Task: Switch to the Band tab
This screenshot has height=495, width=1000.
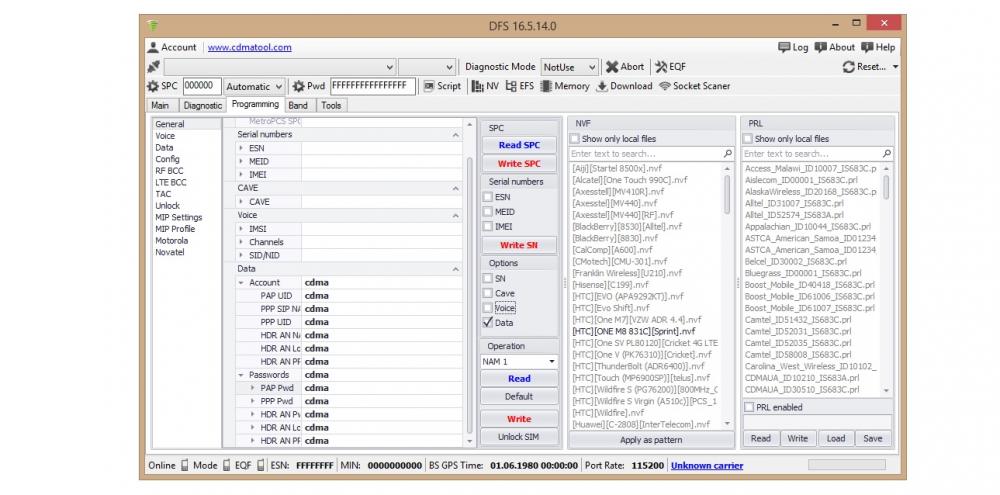Action: tap(298, 105)
